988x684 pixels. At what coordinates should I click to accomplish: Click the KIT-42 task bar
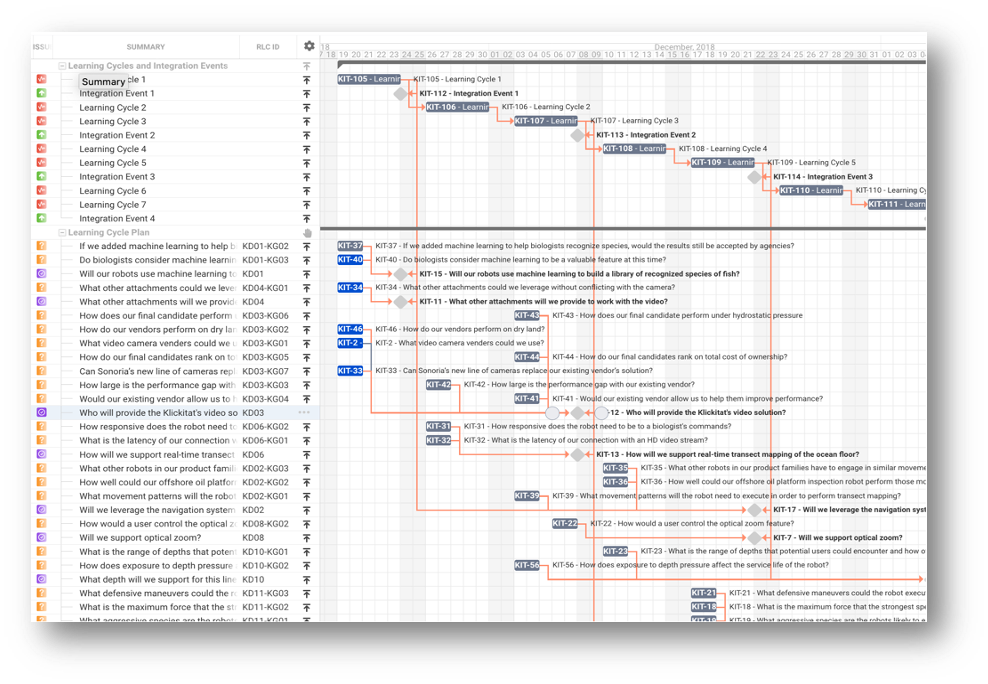click(x=439, y=384)
